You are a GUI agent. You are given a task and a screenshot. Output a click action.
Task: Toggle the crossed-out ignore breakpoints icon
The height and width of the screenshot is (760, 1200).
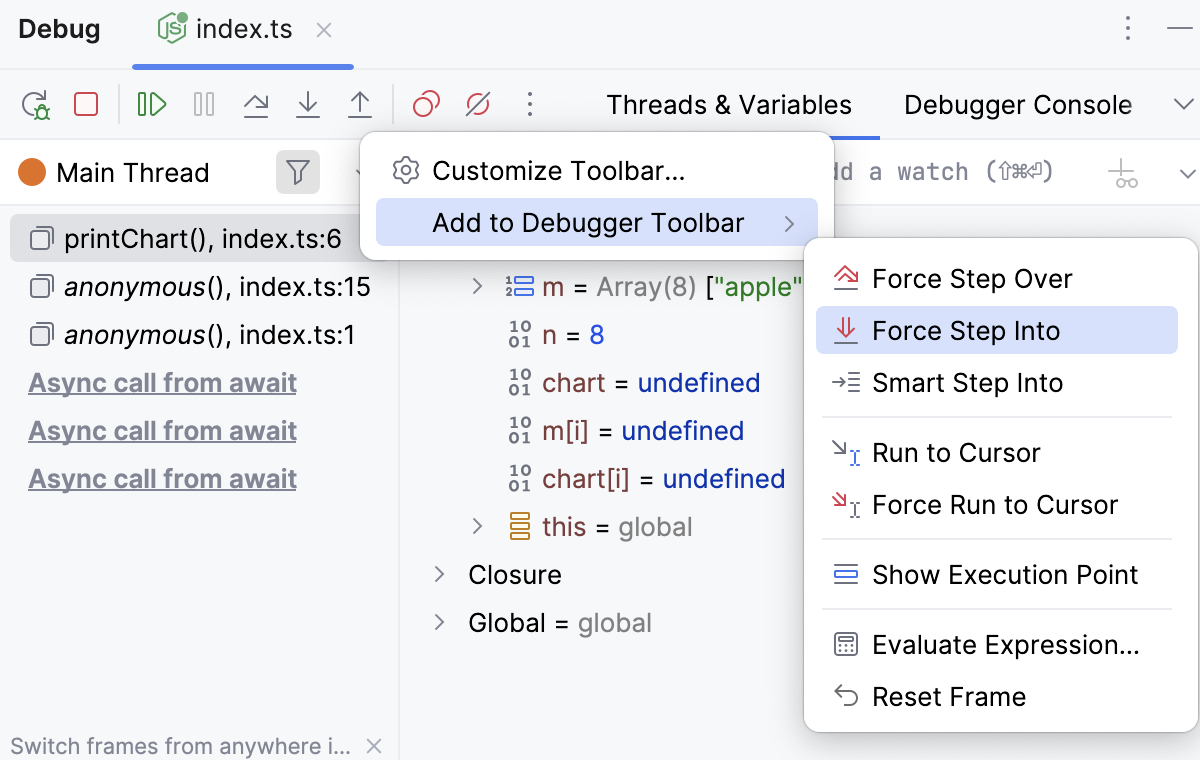[477, 104]
